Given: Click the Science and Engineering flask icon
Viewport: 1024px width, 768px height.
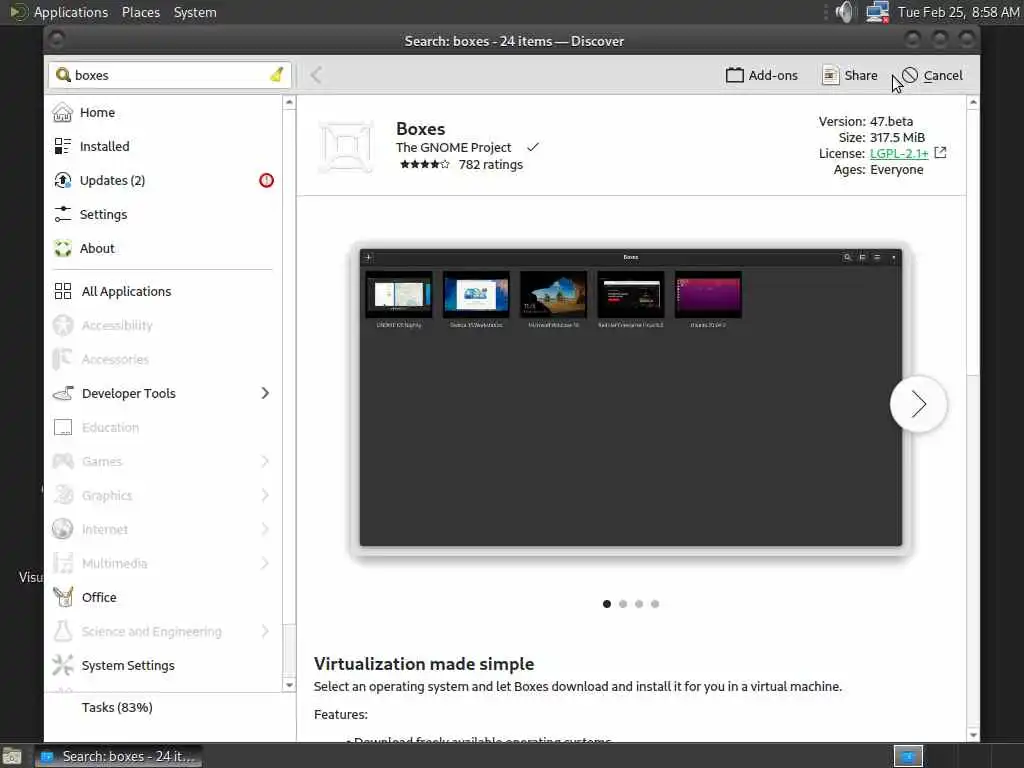Looking at the screenshot, I should pyautogui.click(x=63, y=631).
